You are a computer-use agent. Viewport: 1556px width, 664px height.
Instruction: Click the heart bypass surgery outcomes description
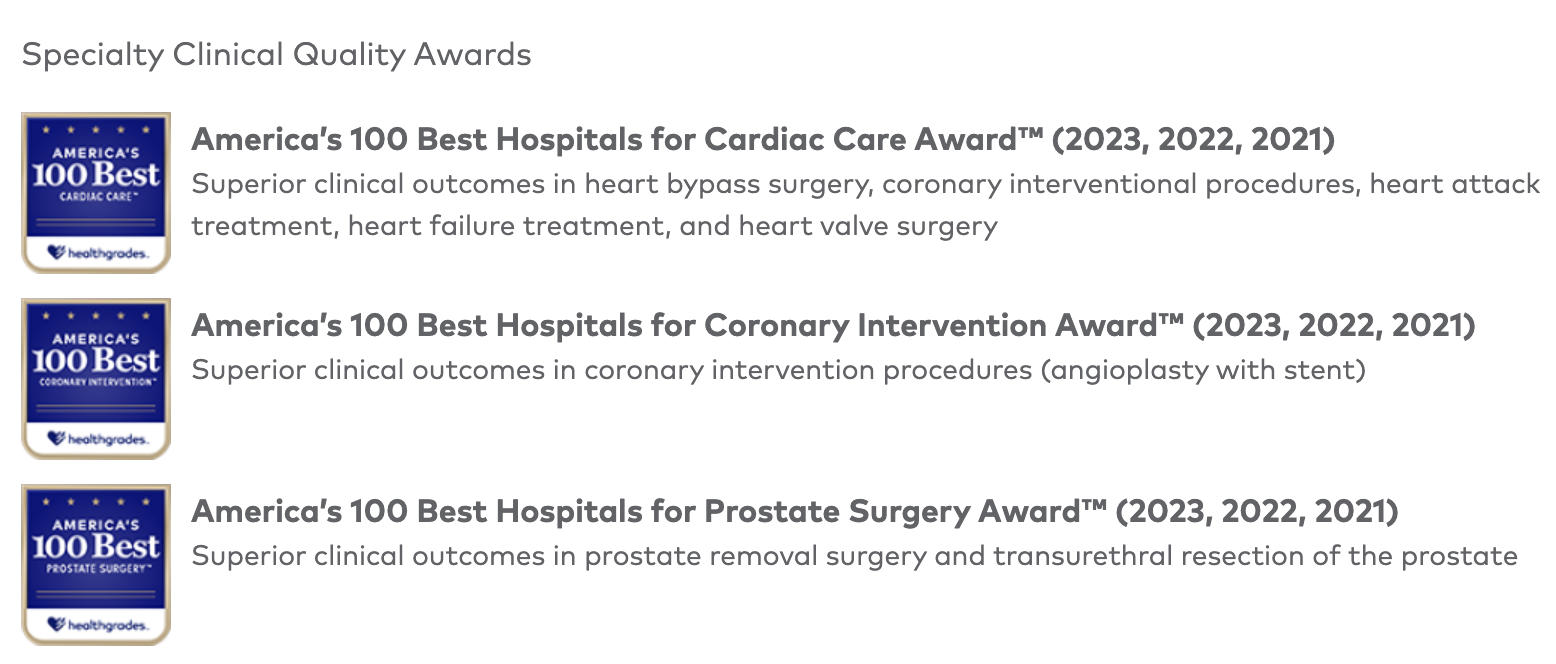866,205
